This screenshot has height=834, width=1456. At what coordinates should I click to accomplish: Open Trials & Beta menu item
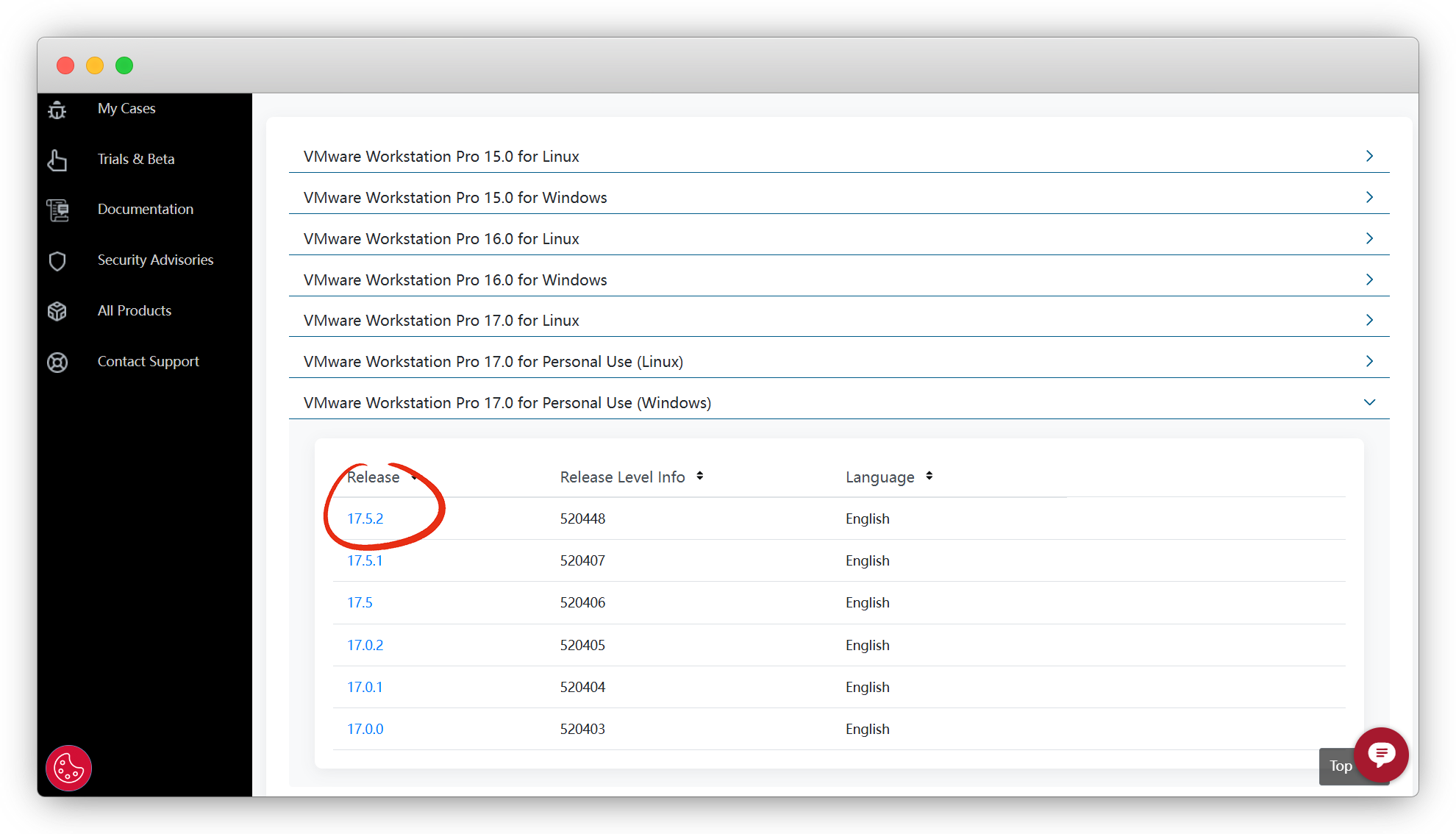(x=136, y=159)
